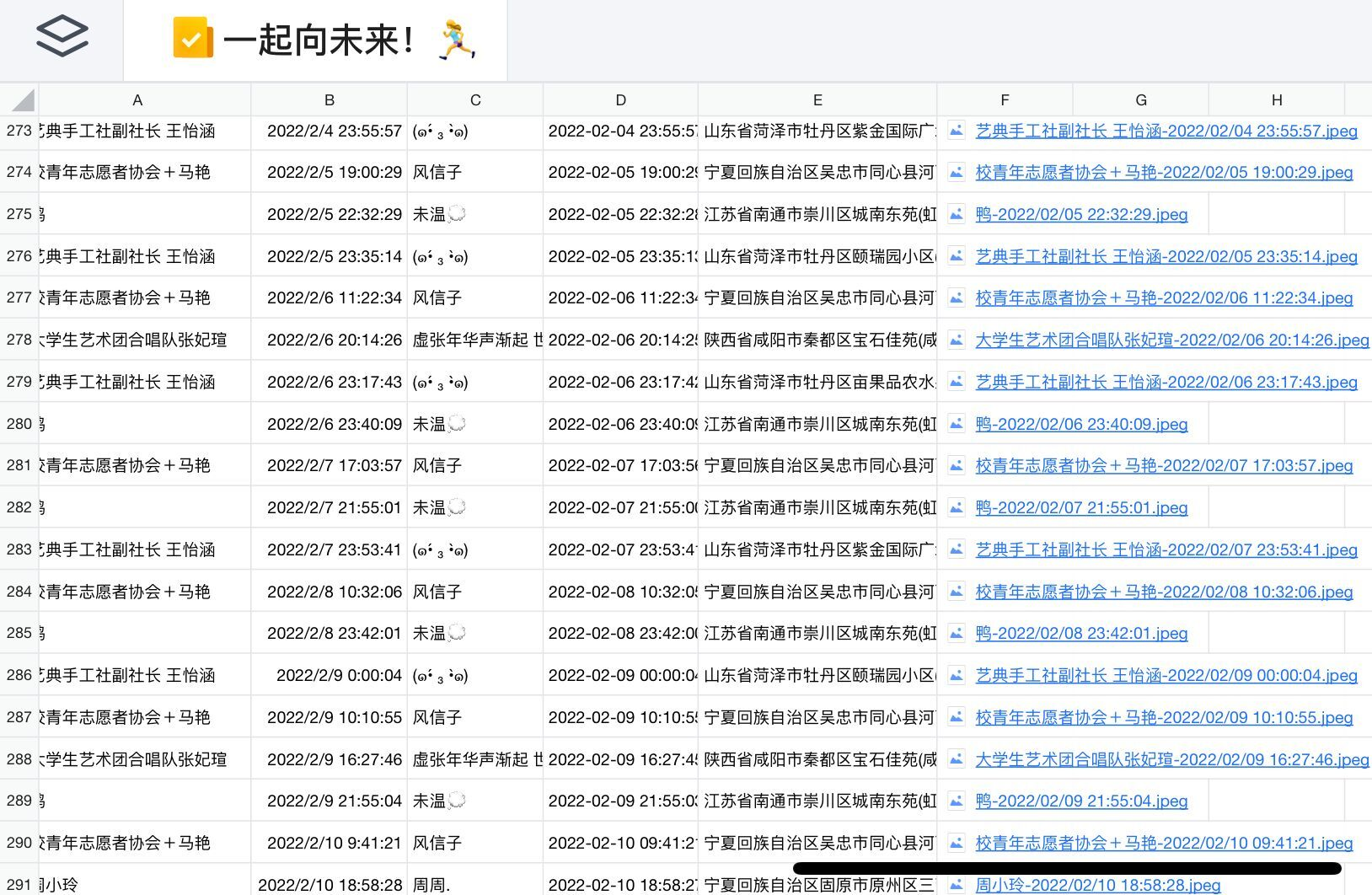The width and height of the screenshot is (1372, 895).
Task: Select column E header
Action: tap(817, 100)
